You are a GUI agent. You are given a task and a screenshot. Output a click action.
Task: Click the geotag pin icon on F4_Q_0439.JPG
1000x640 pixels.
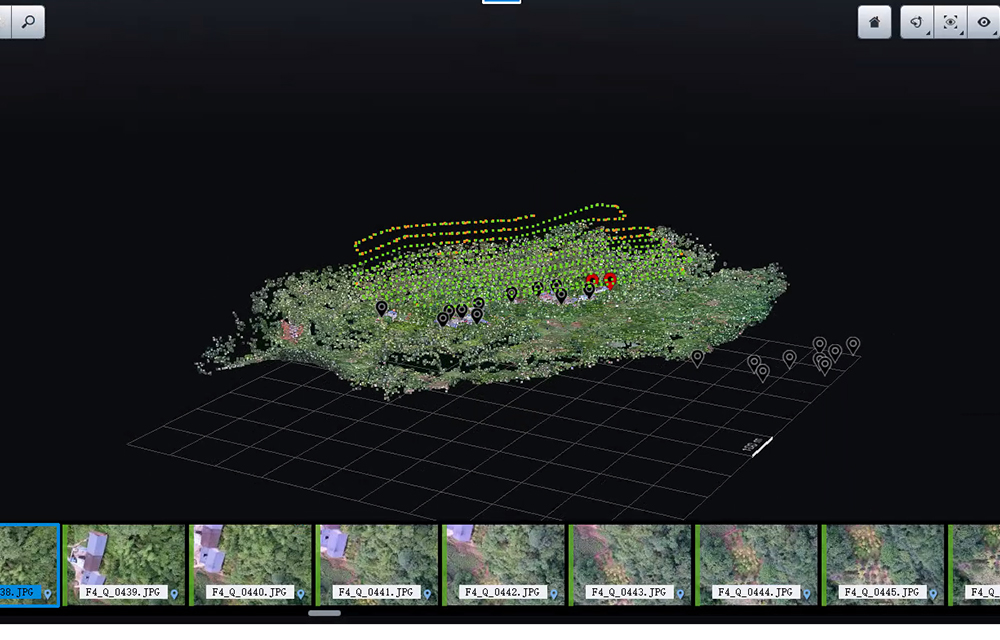(174, 594)
